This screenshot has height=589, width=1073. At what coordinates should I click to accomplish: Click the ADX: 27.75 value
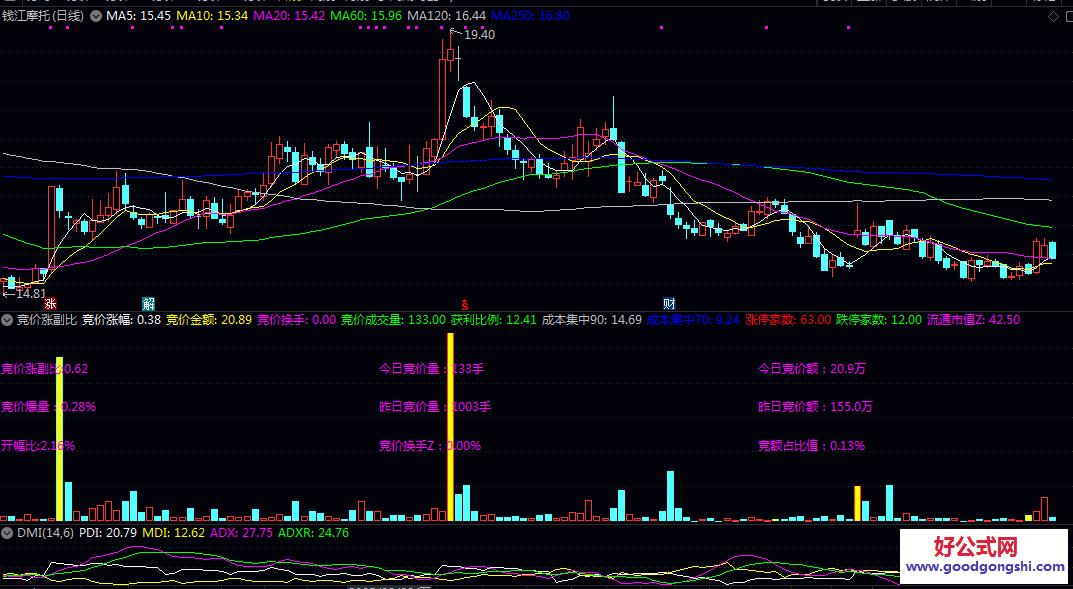click(x=242, y=532)
